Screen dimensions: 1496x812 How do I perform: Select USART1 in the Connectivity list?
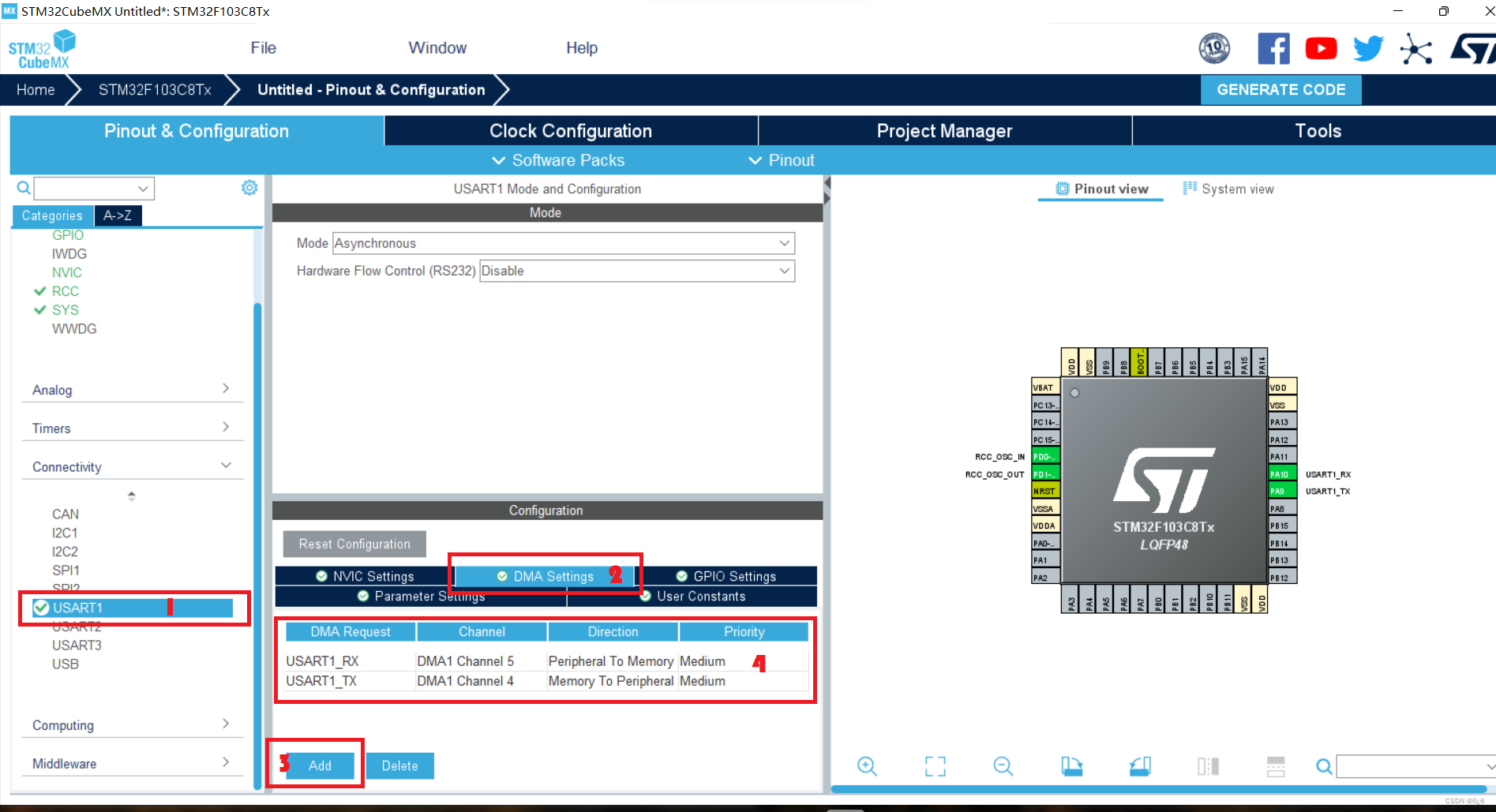coord(132,608)
